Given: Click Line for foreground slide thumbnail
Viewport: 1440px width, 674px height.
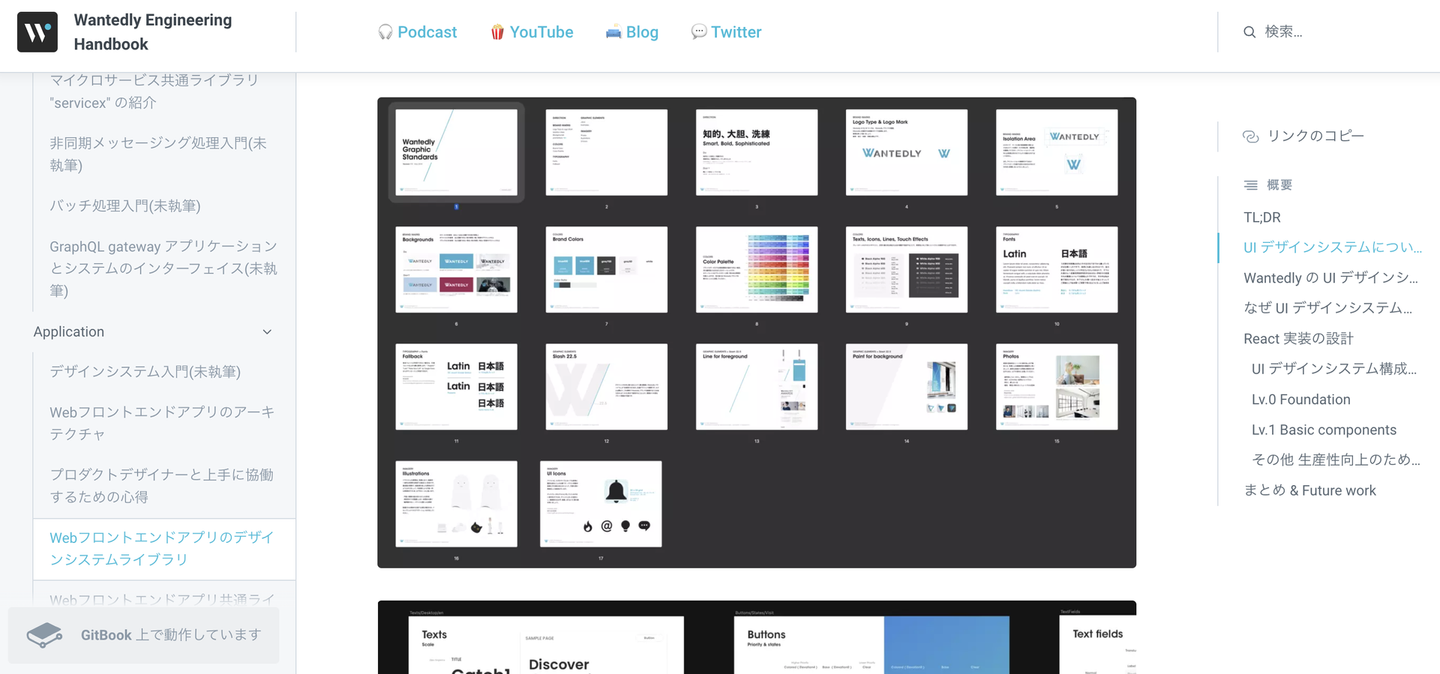Looking at the screenshot, I should [757, 387].
